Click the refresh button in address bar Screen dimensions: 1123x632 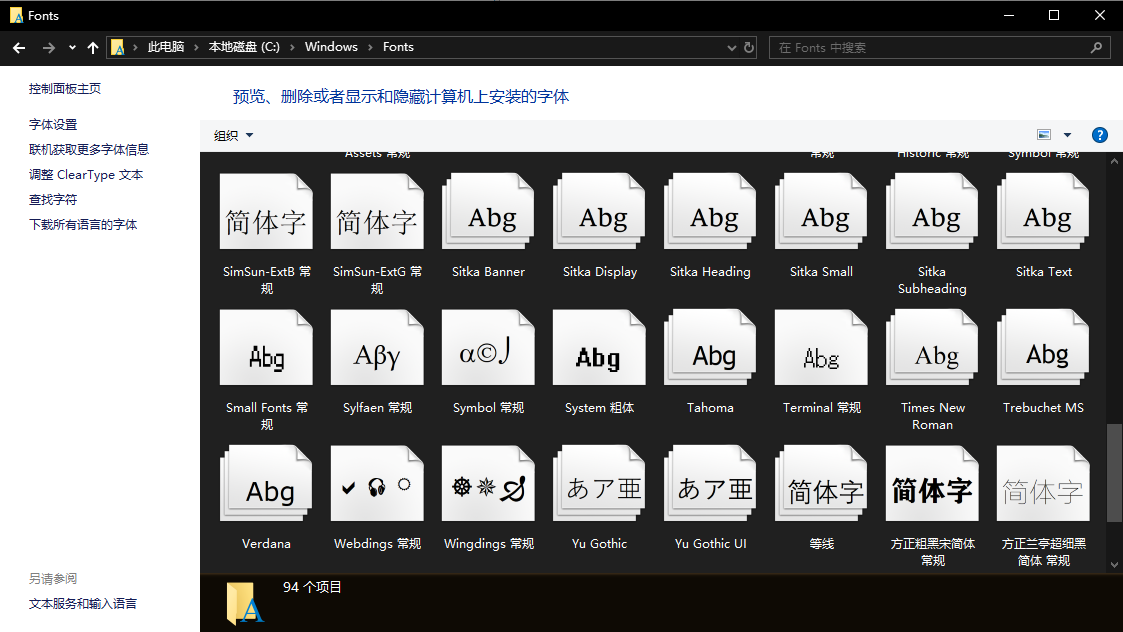[748, 47]
